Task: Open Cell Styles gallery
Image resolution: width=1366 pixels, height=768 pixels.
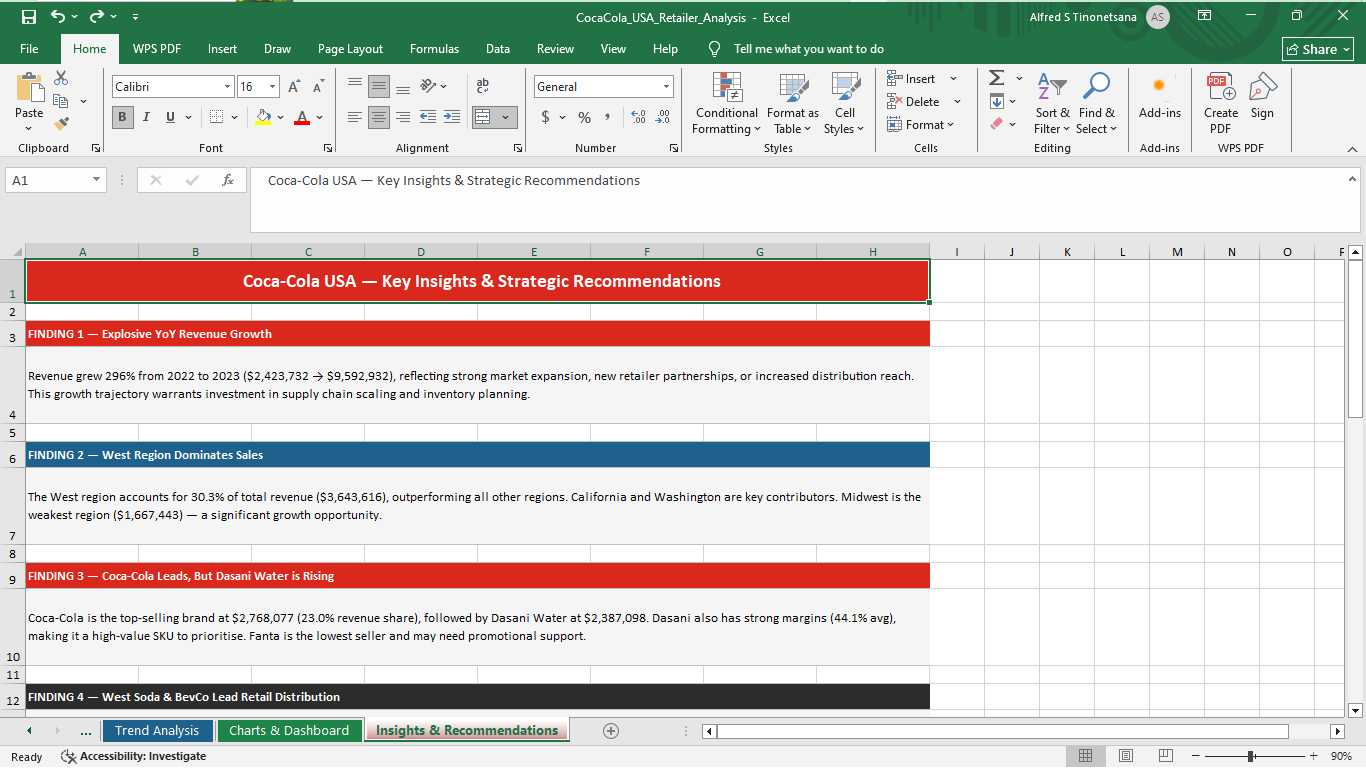Action: [x=845, y=103]
